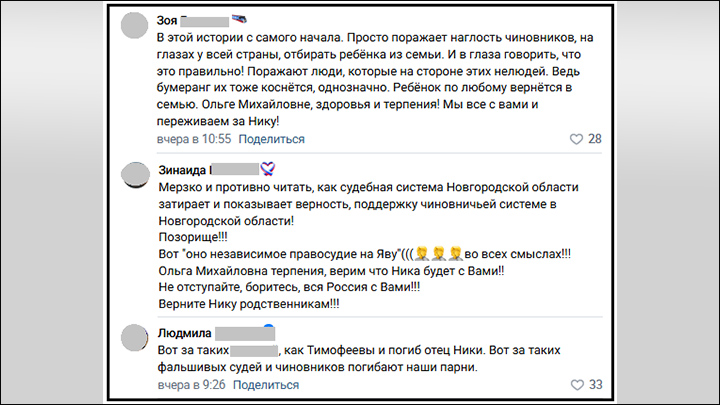Screen dimensions: 720x405
Task: Click the train emoji beside Зоя's name
Action: 239,19
